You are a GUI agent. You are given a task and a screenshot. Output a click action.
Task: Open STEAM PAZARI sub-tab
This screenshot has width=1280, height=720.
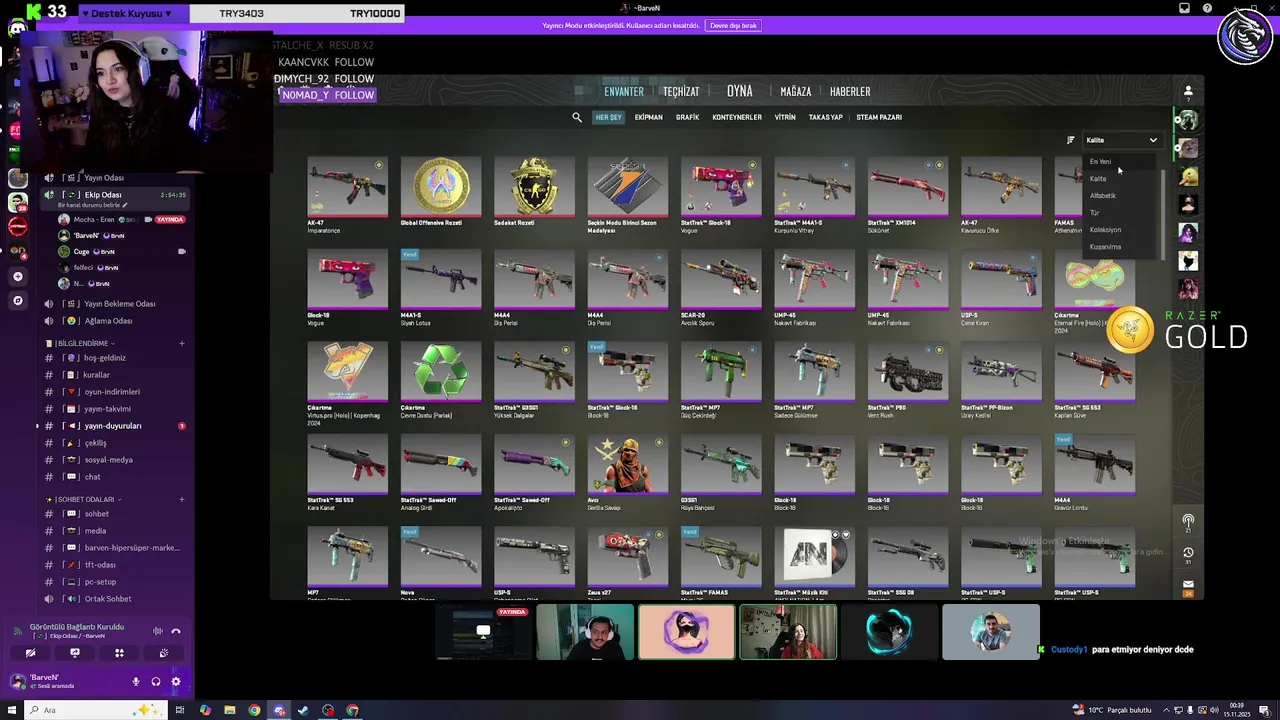pos(879,117)
